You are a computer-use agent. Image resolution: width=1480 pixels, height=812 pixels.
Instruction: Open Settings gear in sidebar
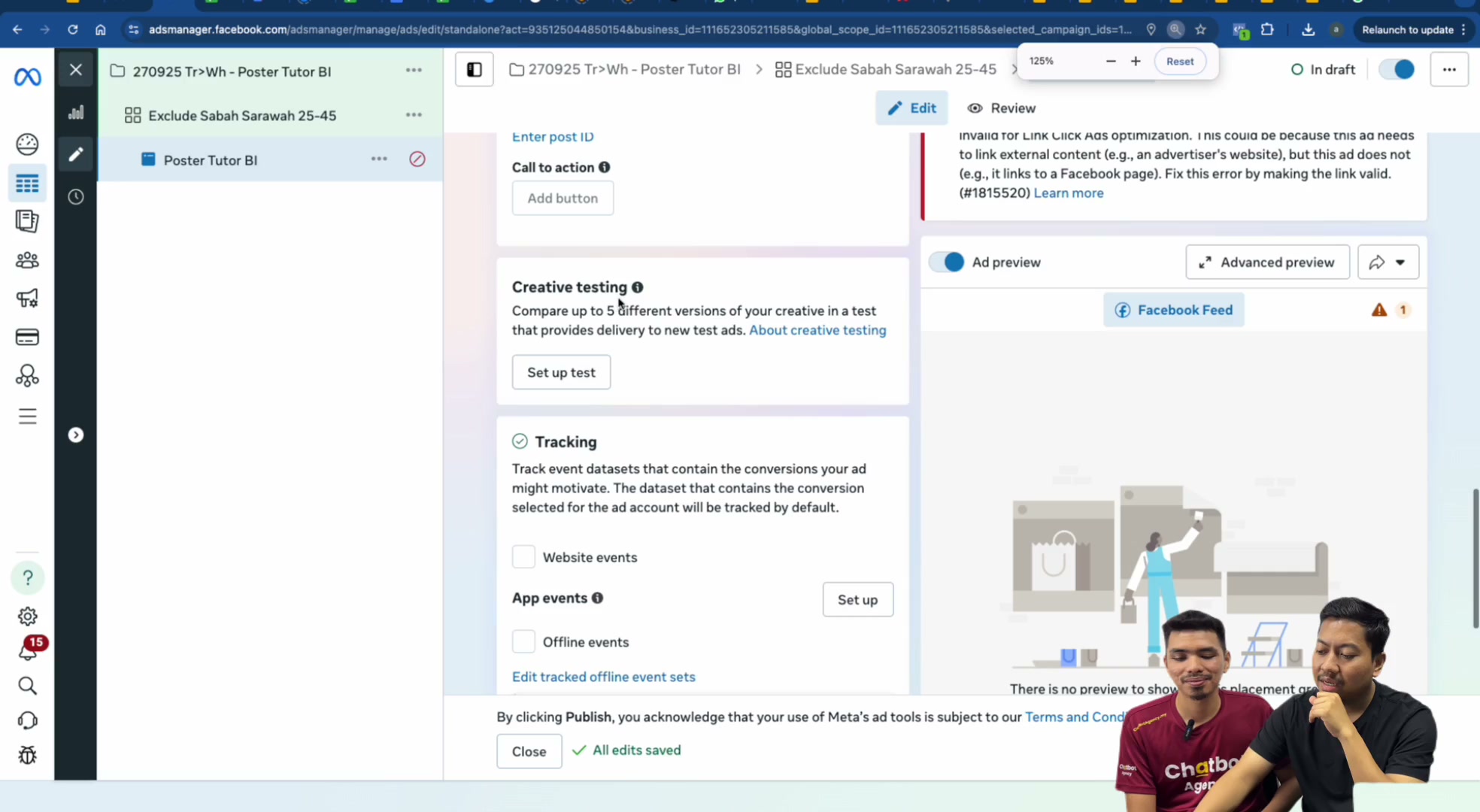[27, 616]
